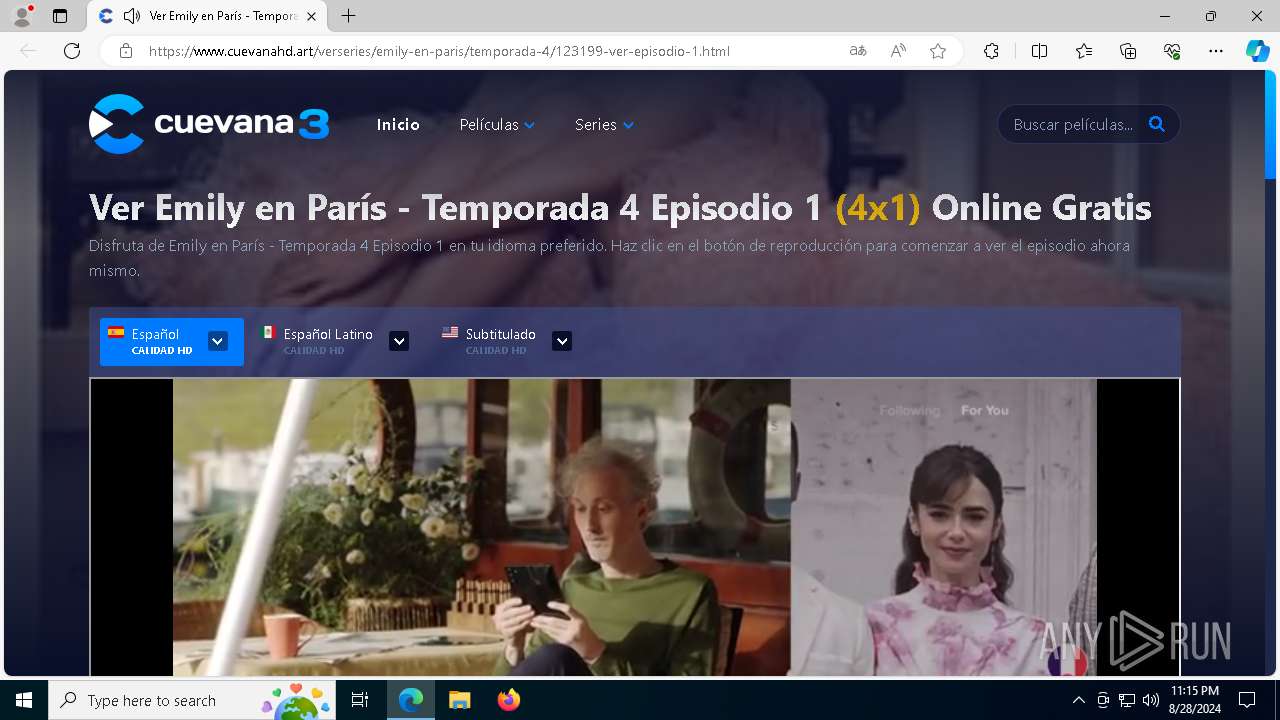1280x720 pixels.
Task: Open the Copilot sidebar
Action: click(x=1257, y=51)
